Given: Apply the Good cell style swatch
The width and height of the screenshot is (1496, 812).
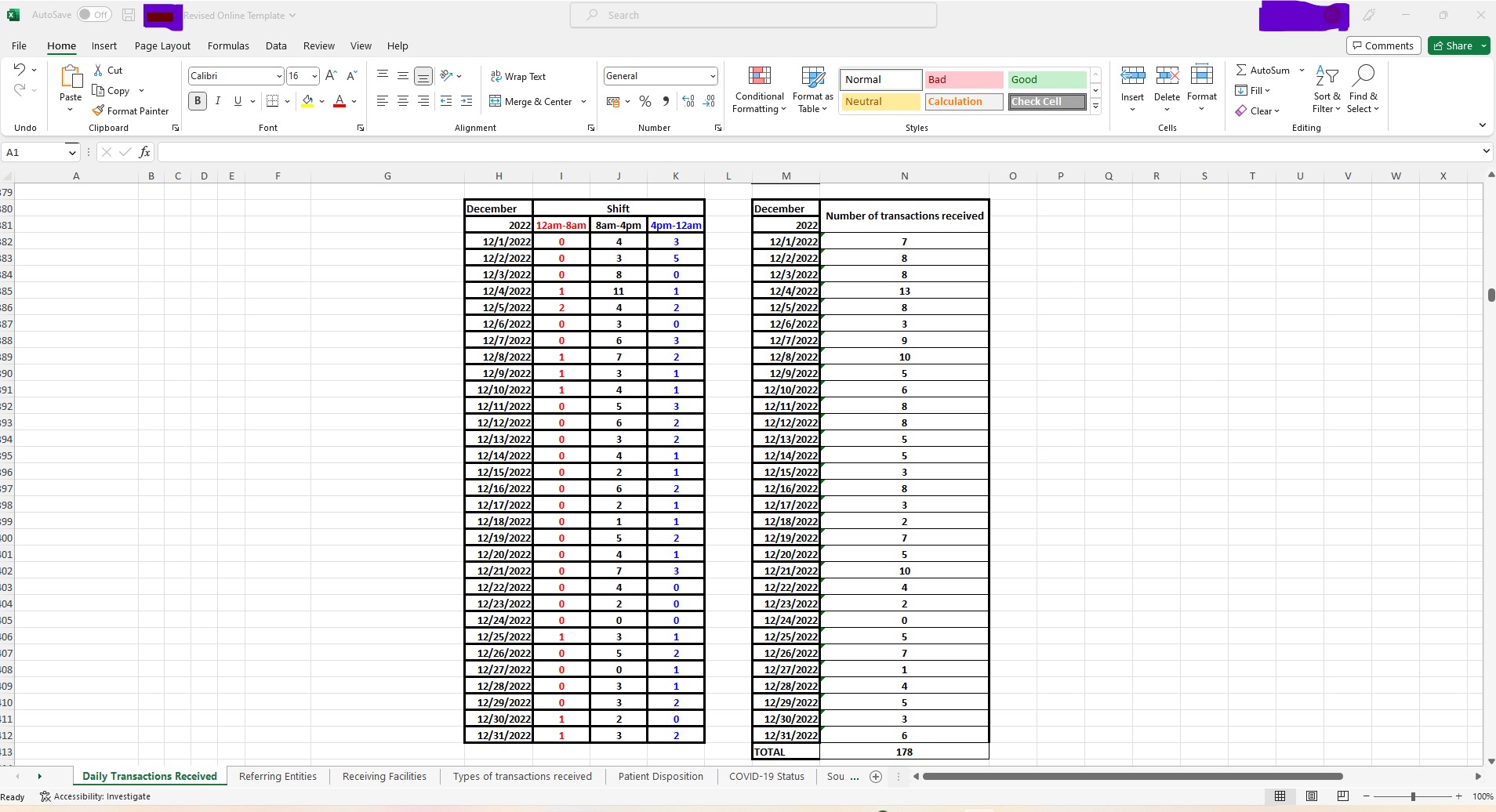Looking at the screenshot, I should (x=1047, y=80).
